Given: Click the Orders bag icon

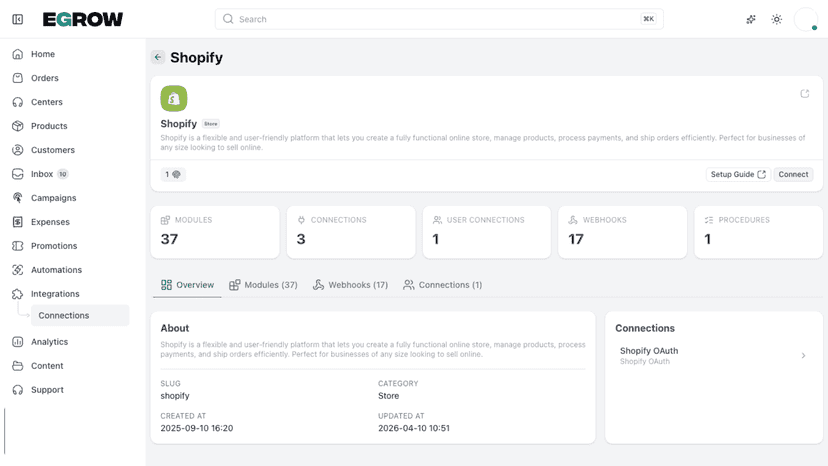Looking at the screenshot, I should coord(17,78).
